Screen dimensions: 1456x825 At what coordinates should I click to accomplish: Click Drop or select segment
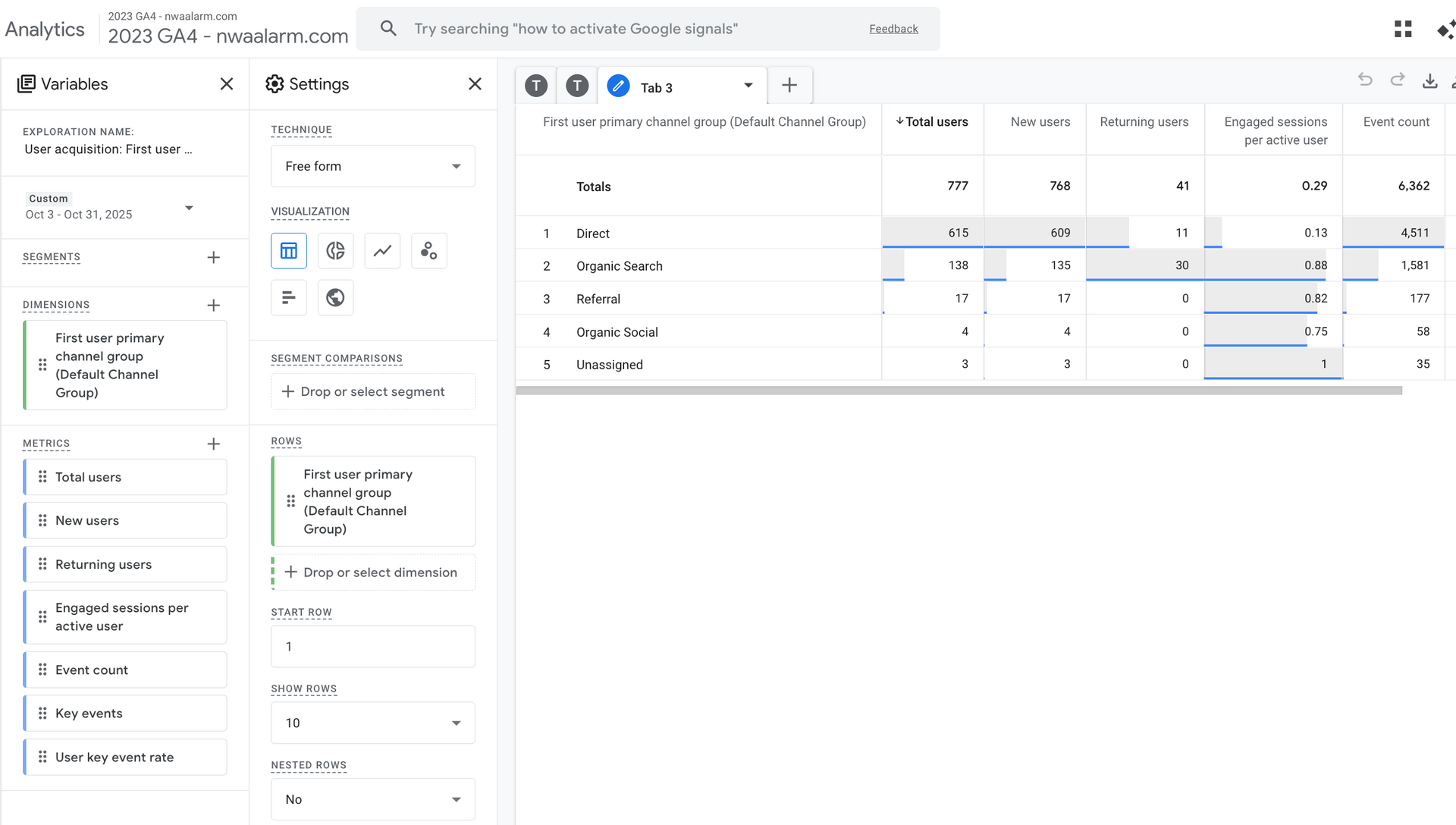coord(372,391)
